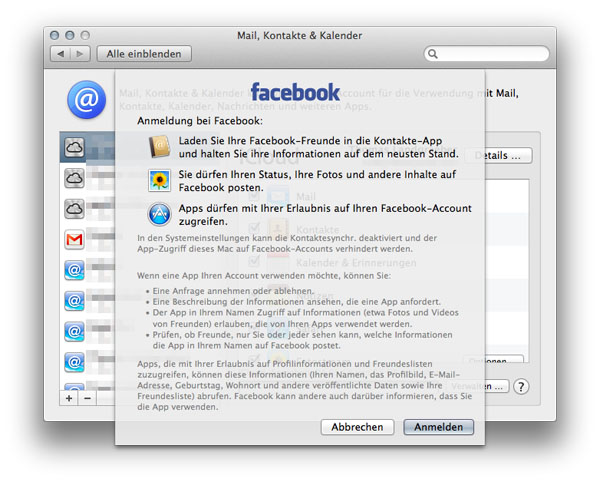The height and width of the screenshot is (482, 600).
Task: Focus the search field in the toolbar
Action: [x=487, y=54]
